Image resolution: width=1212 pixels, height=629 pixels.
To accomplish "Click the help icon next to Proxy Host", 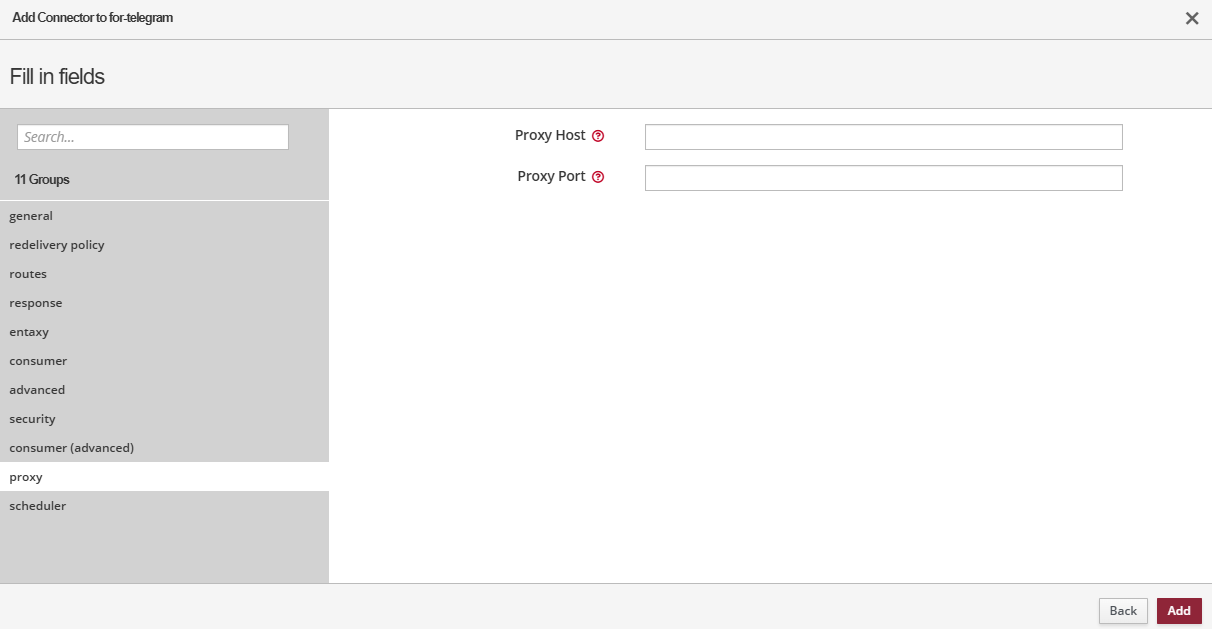I will tap(598, 136).
